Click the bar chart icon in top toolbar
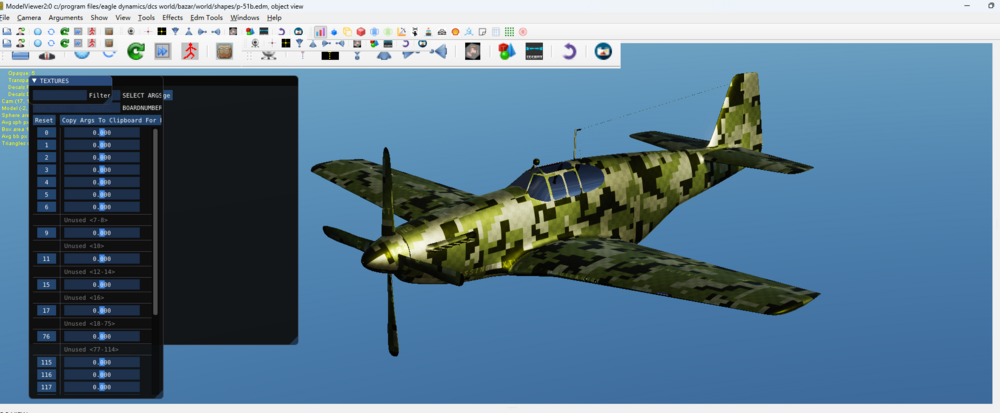Screen dimensions: 1000x413 click(x=320, y=32)
